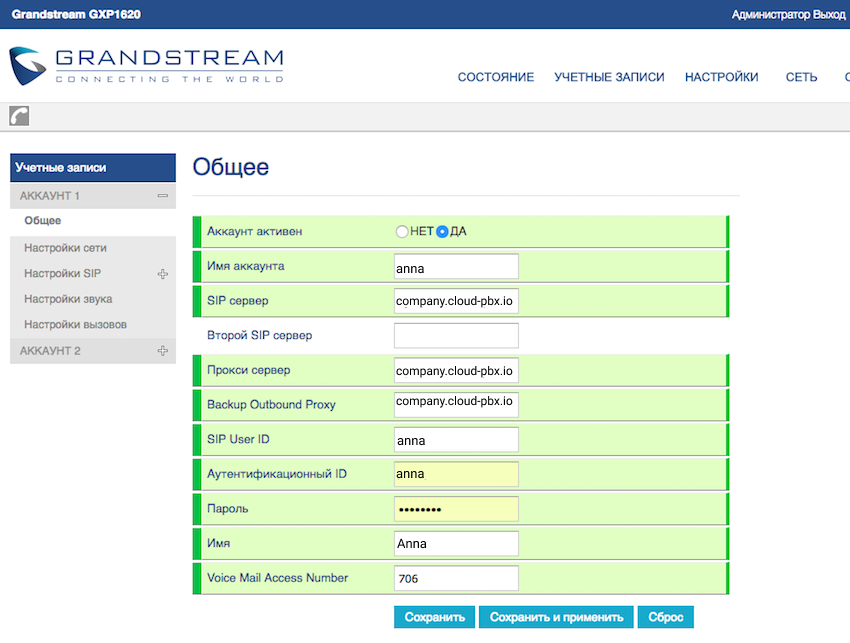850x643 pixels.
Task: Open the СЕТЬ menu
Action: point(801,77)
